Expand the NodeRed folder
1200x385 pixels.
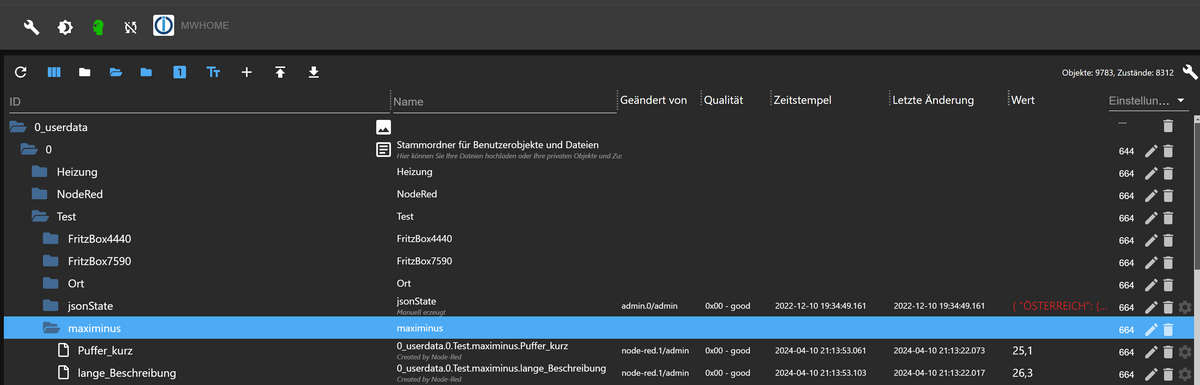tap(40, 194)
